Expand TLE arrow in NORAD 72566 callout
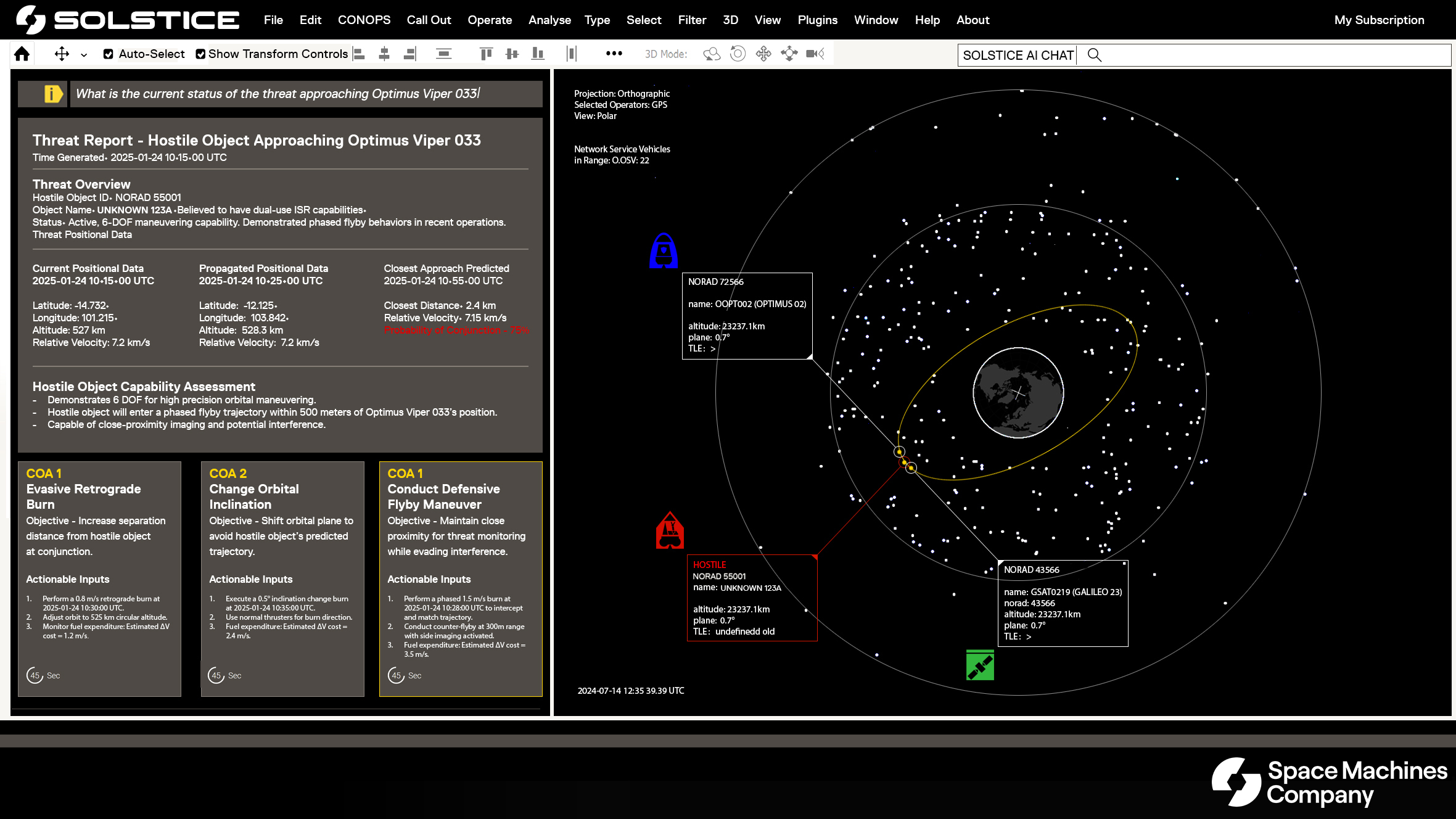The height and width of the screenshot is (819, 1456). (713, 349)
